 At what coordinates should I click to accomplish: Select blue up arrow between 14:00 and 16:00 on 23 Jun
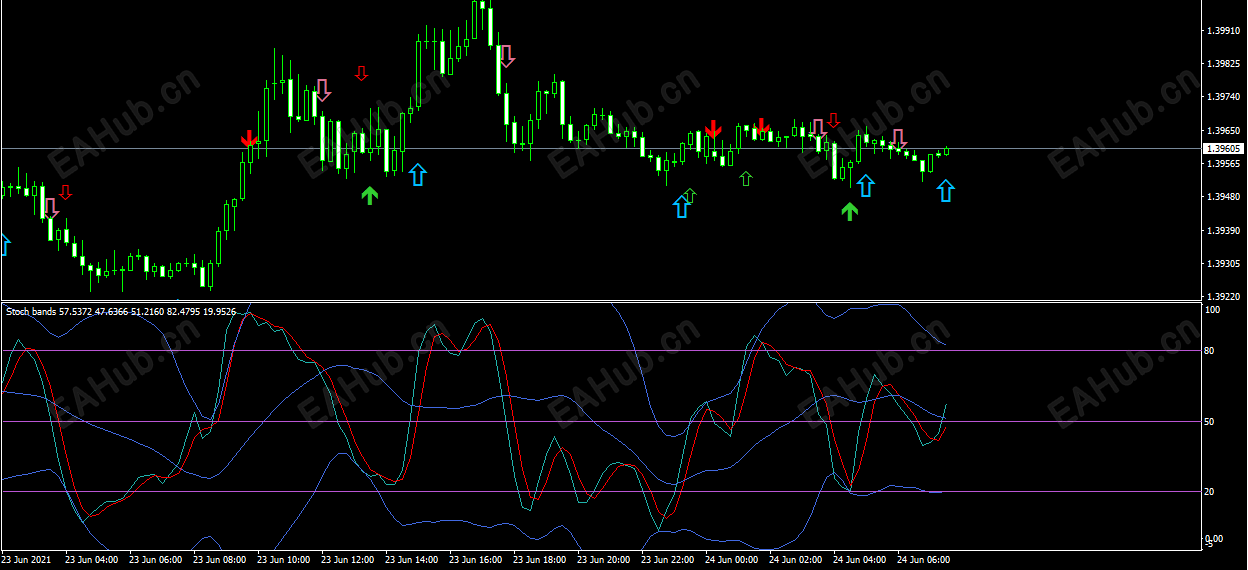click(x=417, y=175)
